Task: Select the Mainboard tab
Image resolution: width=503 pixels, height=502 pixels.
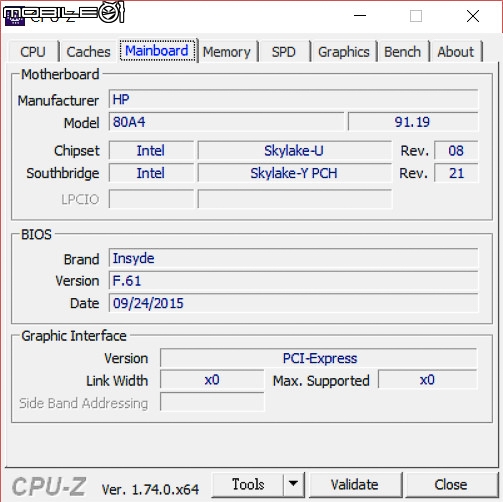Action: tap(157, 51)
